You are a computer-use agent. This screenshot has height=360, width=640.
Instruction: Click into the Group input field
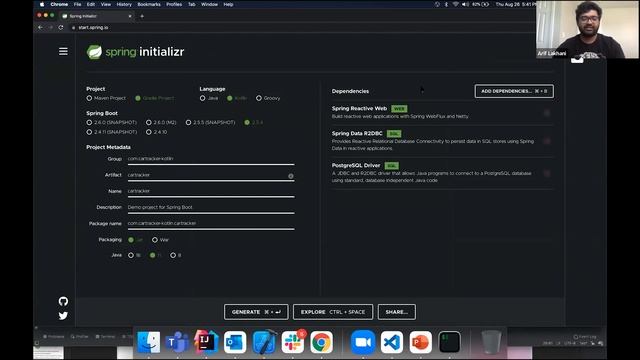(x=211, y=159)
